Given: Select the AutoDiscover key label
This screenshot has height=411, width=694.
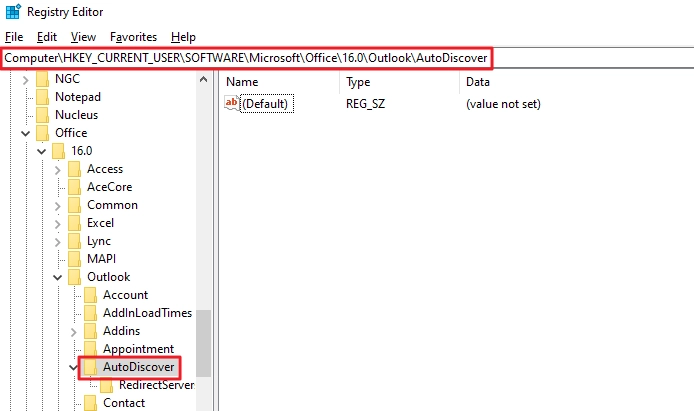Looking at the screenshot, I should (139, 367).
